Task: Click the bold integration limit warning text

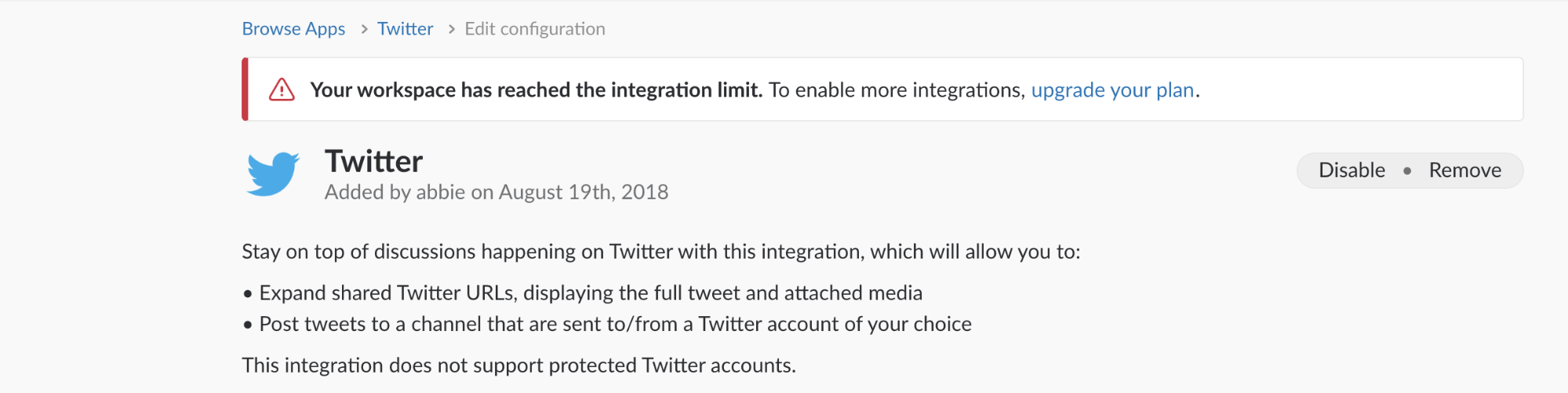Action: click(x=536, y=90)
